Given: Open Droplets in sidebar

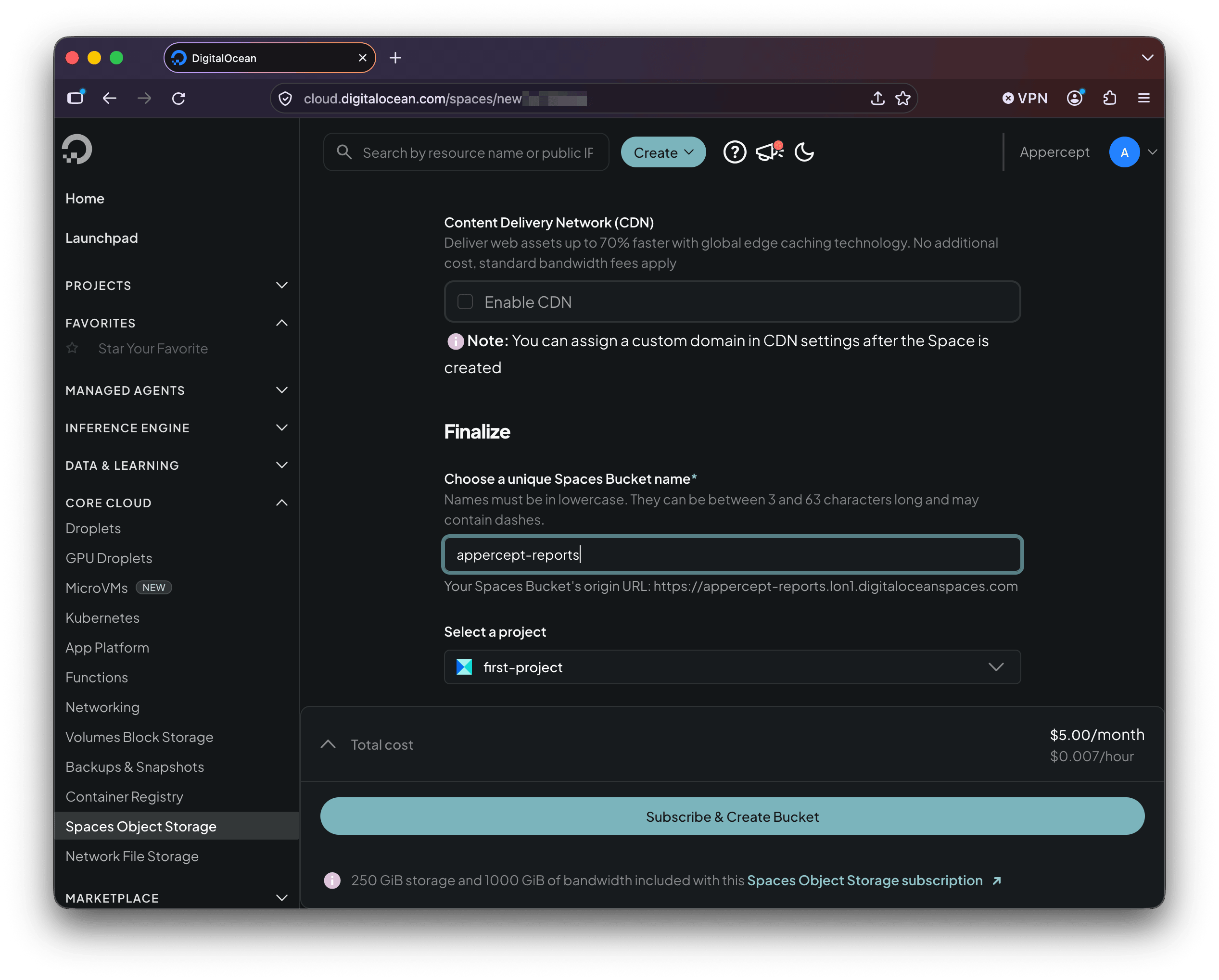Looking at the screenshot, I should [93, 528].
